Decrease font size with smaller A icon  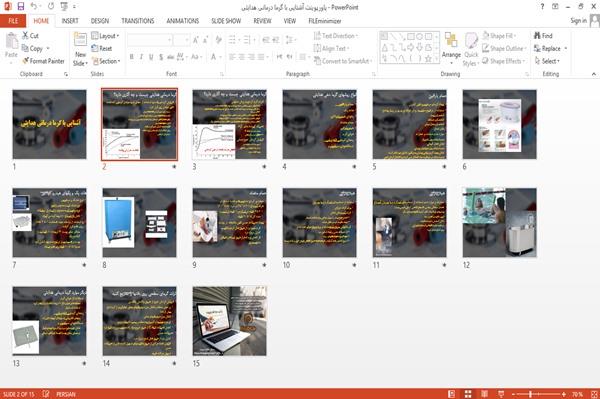[x=206, y=40]
